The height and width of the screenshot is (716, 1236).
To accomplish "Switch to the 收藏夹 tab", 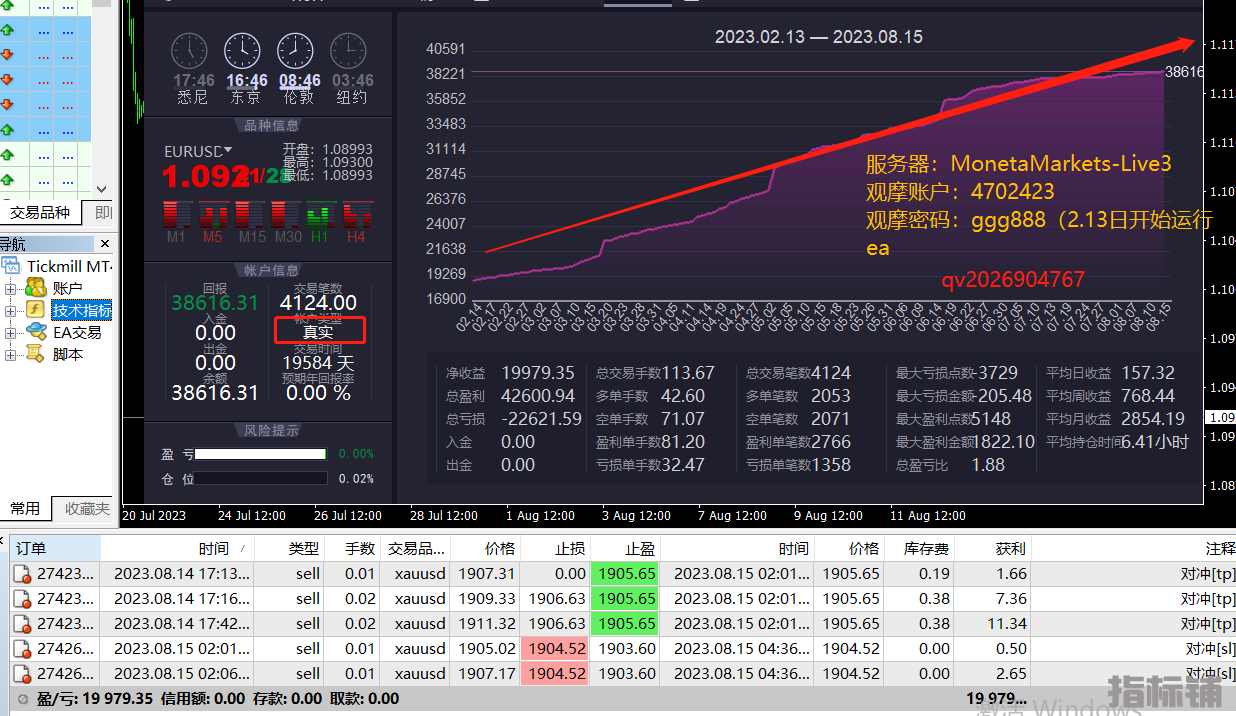I will coord(86,509).
